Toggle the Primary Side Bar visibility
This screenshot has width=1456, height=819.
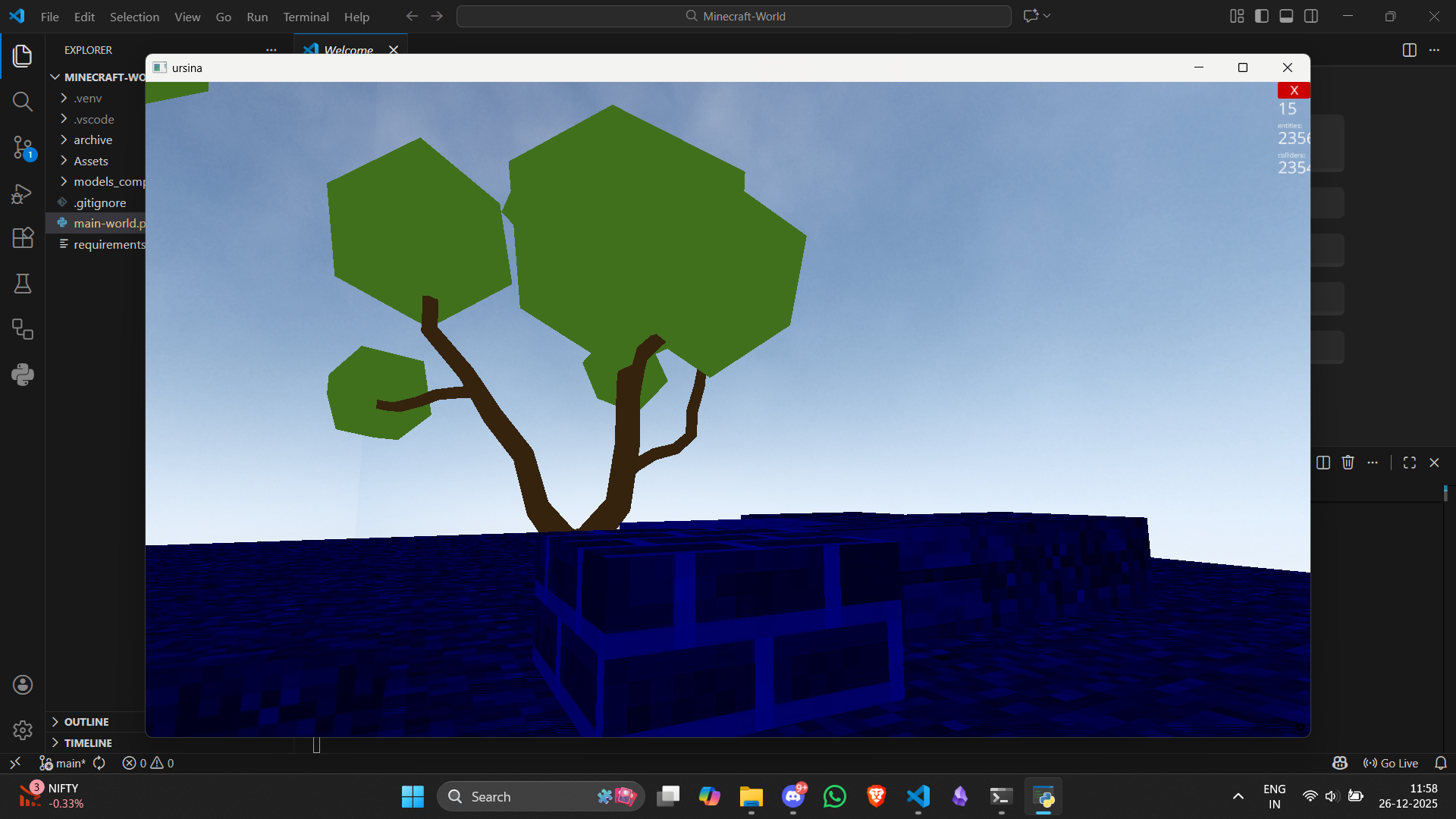[x=1262, y=16]
